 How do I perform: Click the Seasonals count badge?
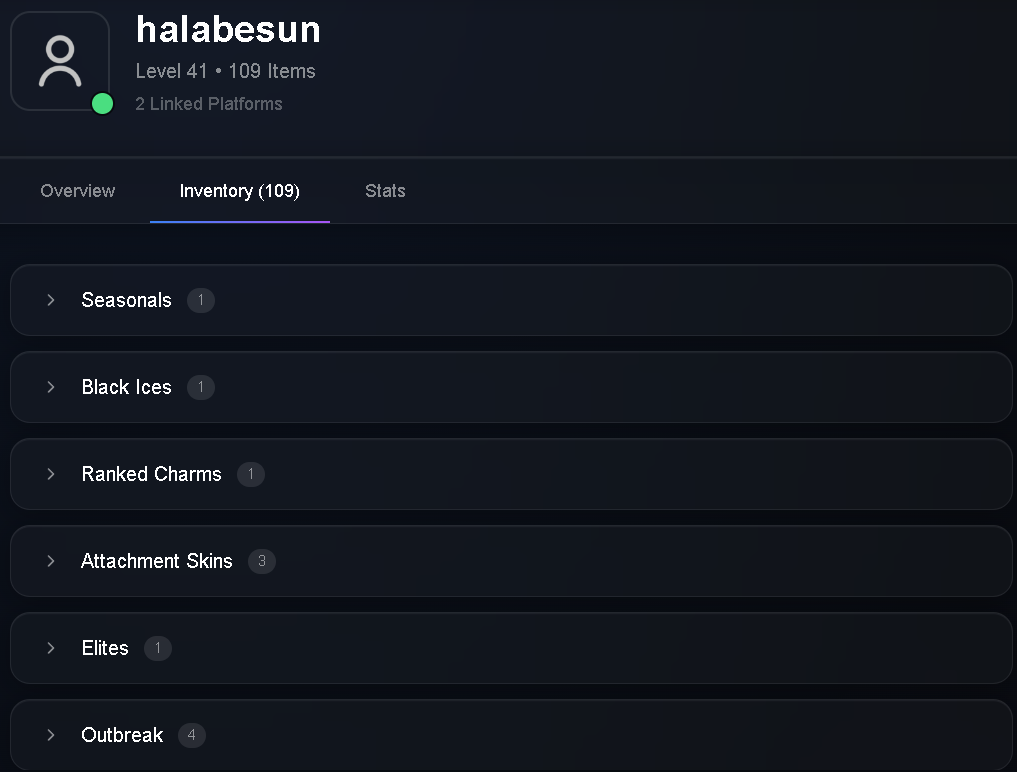pyautogui.click(x=201, y=300)
